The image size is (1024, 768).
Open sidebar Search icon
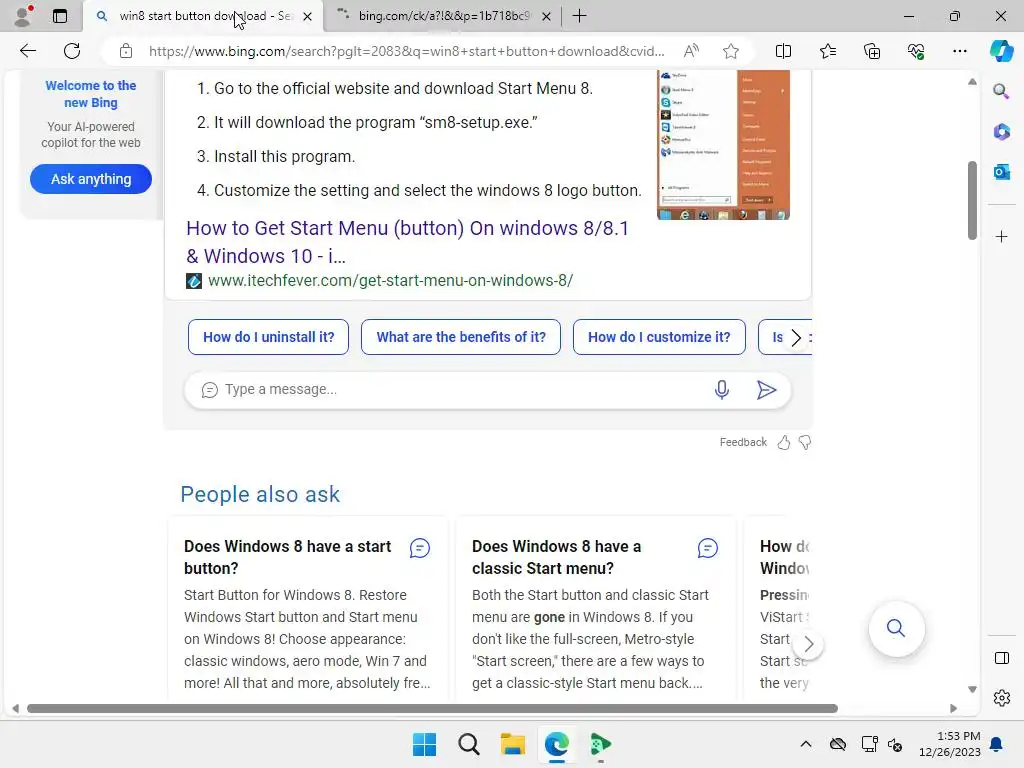(x=1001, y=91)
